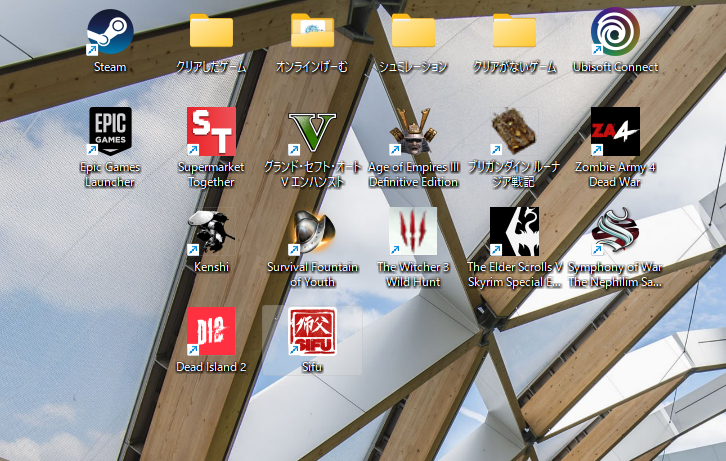The width and height of the screenshot is (726, 461).
Task: Click the "Survival Fountain of Youth" label
Action: click(x=312, y=274)
